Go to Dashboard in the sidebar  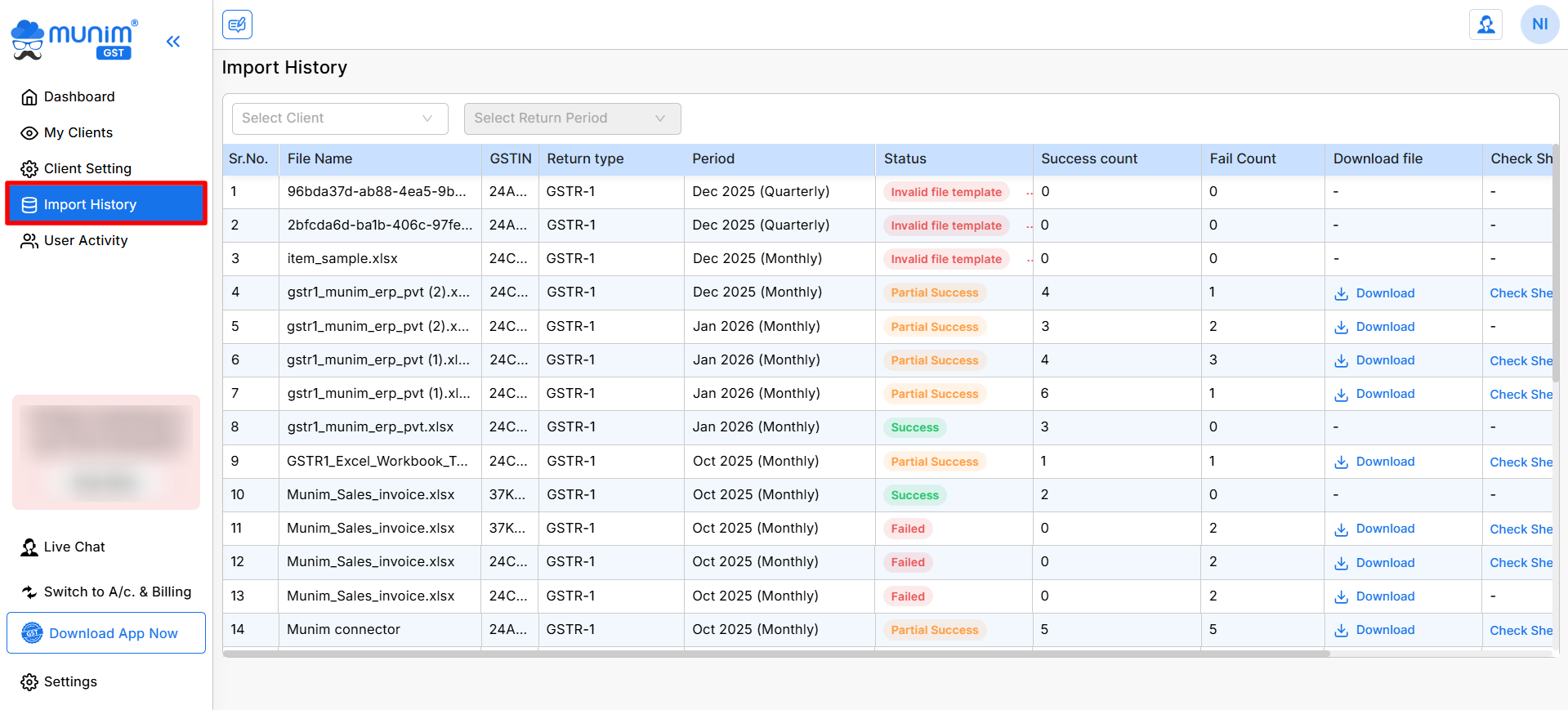click(78, 96)
